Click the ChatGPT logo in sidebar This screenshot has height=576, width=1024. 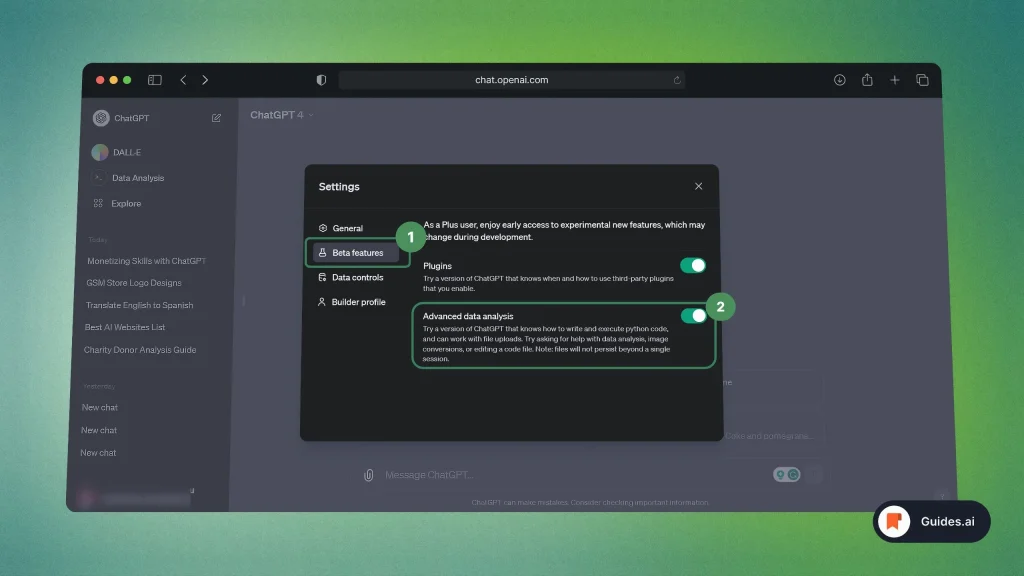coord(101,118)
